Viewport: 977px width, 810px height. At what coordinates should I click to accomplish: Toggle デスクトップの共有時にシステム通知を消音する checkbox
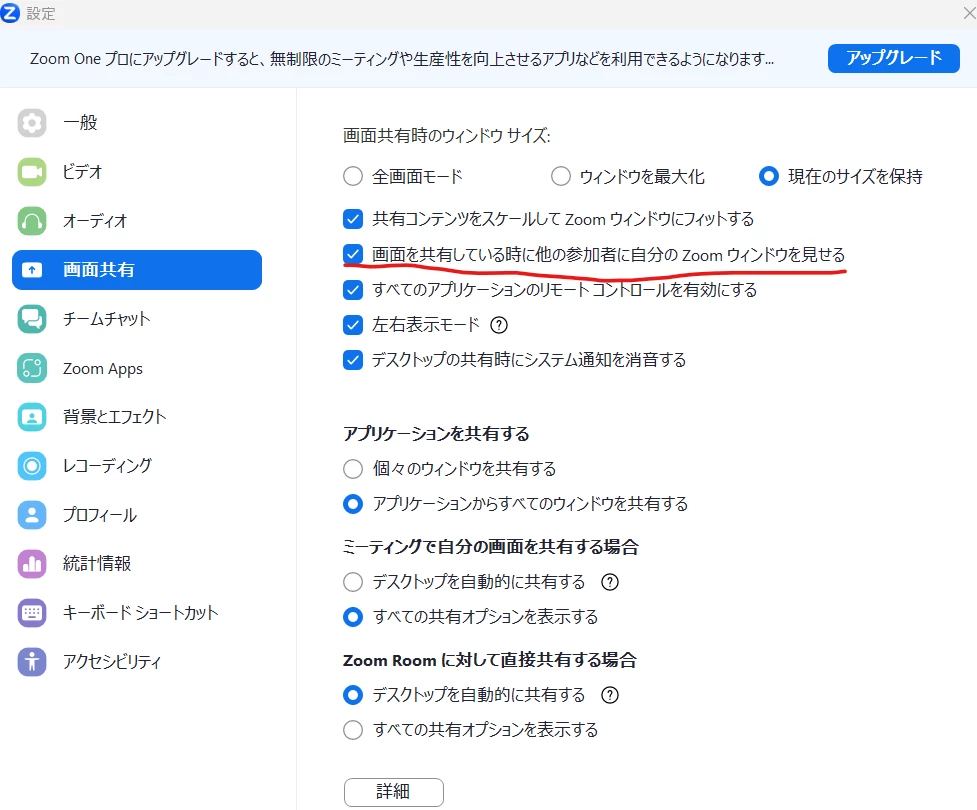353,360
